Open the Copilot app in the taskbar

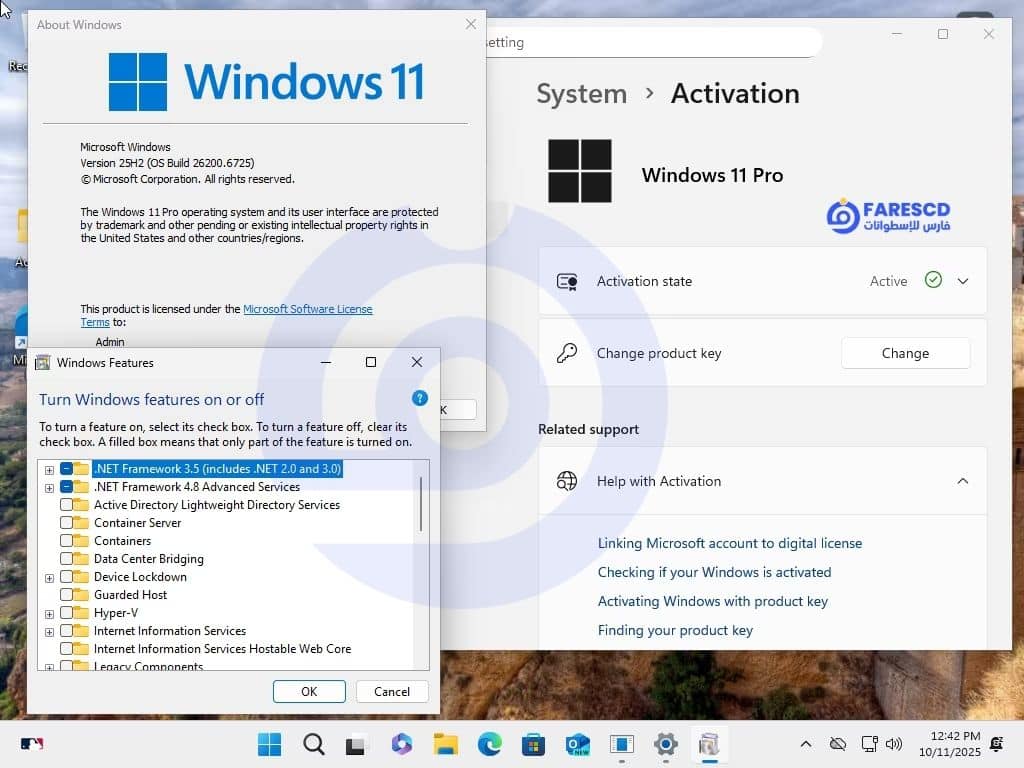pos(401,744)
